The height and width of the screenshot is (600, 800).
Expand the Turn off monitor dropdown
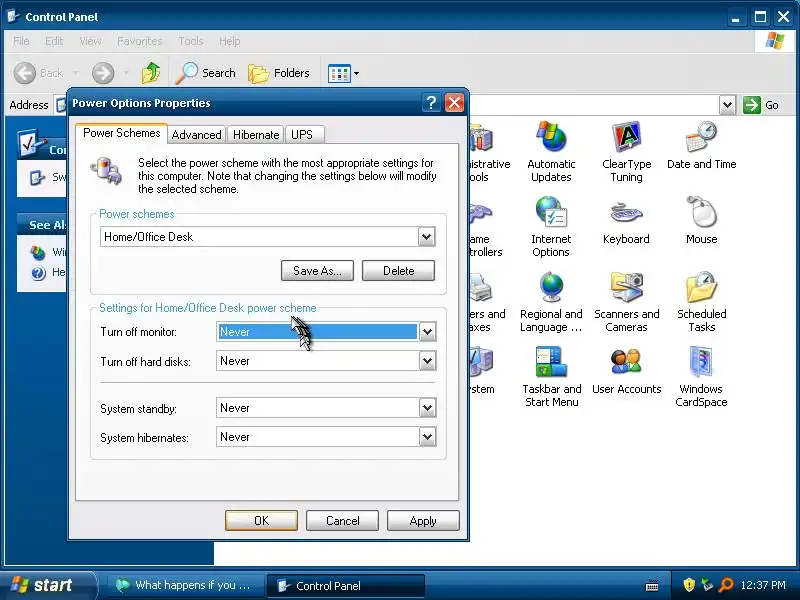(x=428, y=332)
